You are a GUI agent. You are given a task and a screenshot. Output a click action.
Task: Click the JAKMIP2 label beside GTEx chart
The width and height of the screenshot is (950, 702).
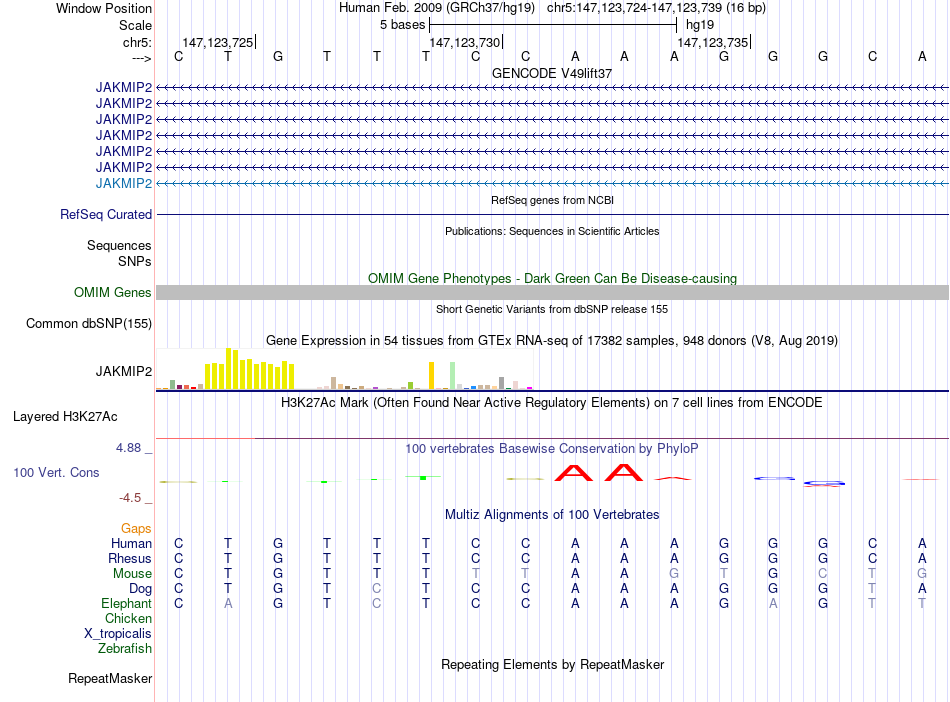pyautogui.click(x=124, y=371)
